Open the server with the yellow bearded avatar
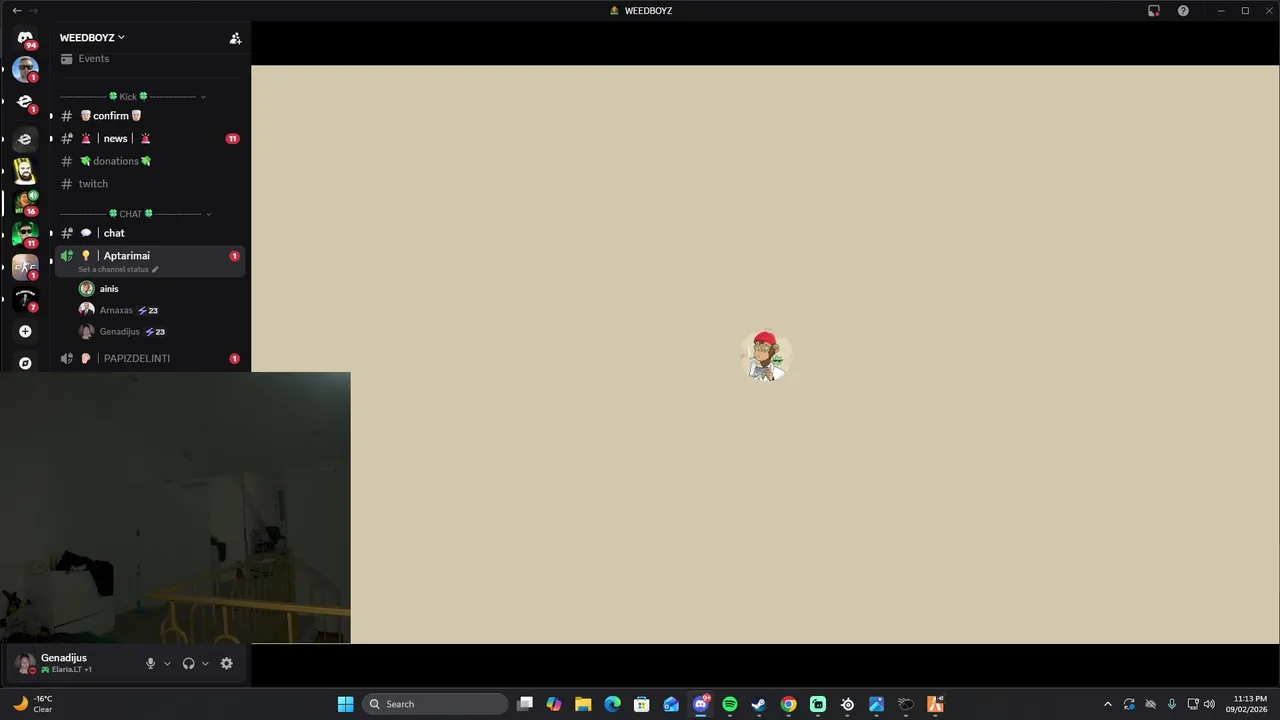The image size is (1280, 720). pos(25,171)
